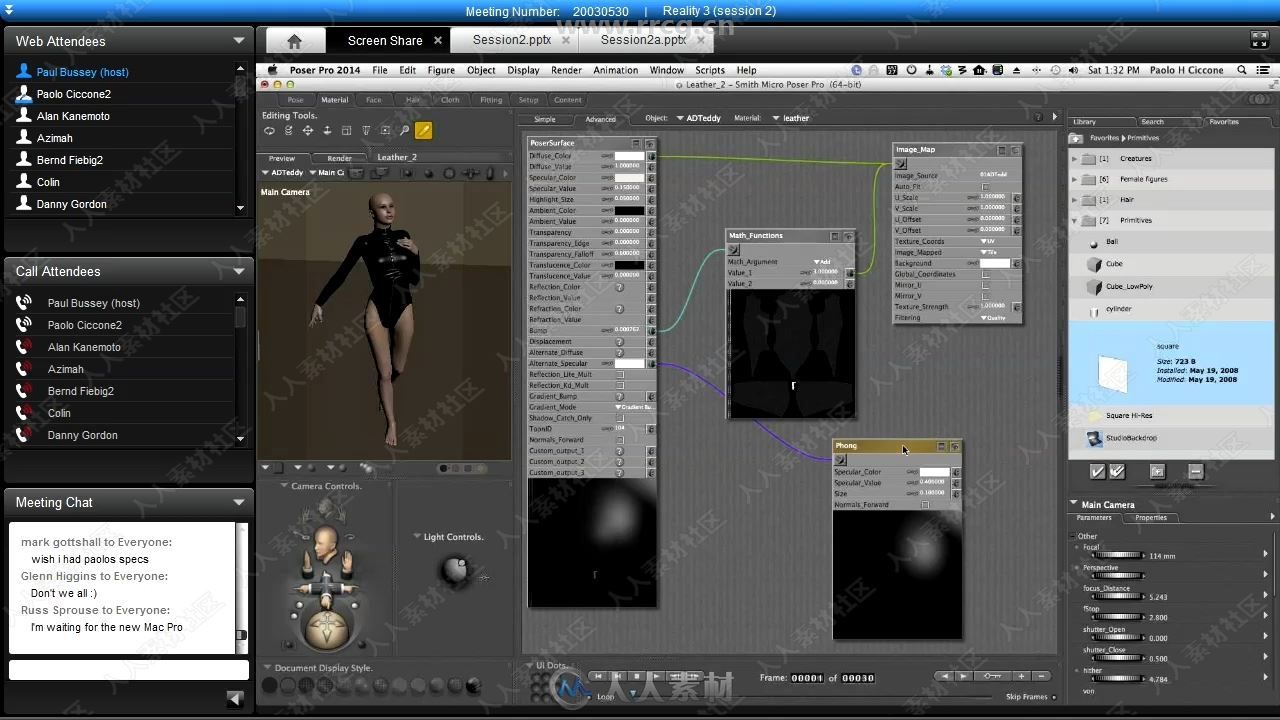
Task: Collapse the Math_Functions node window icon
Action: click(835, 236)
